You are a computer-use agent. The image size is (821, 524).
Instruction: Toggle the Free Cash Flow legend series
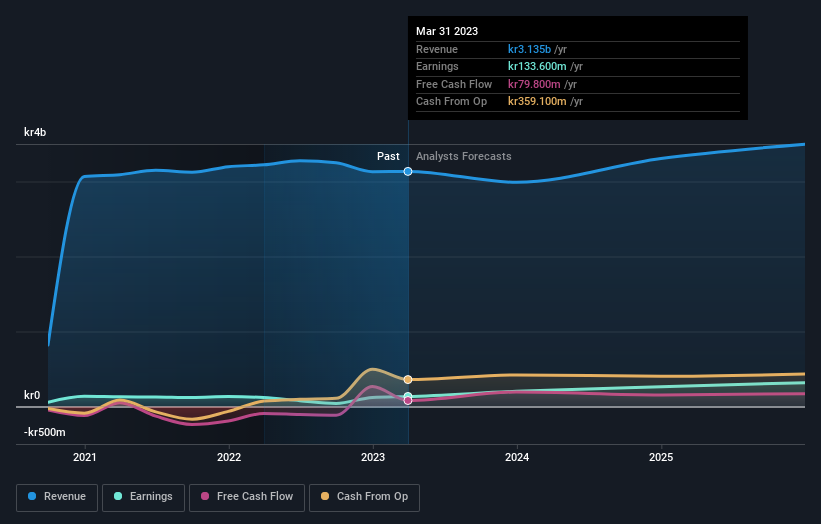click(x=247, y=497)
